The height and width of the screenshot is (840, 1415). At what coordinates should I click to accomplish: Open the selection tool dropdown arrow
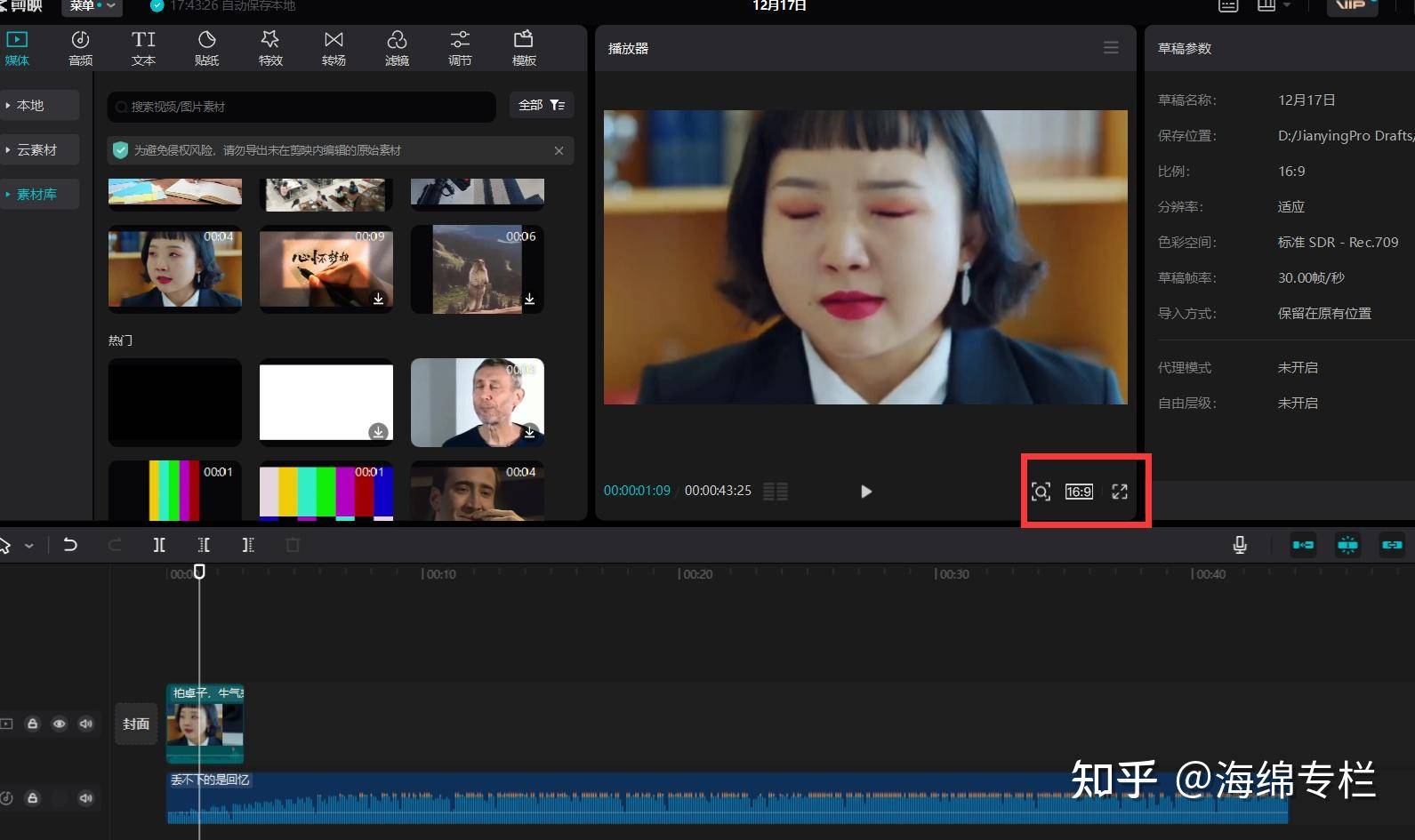tap(29, 546)
